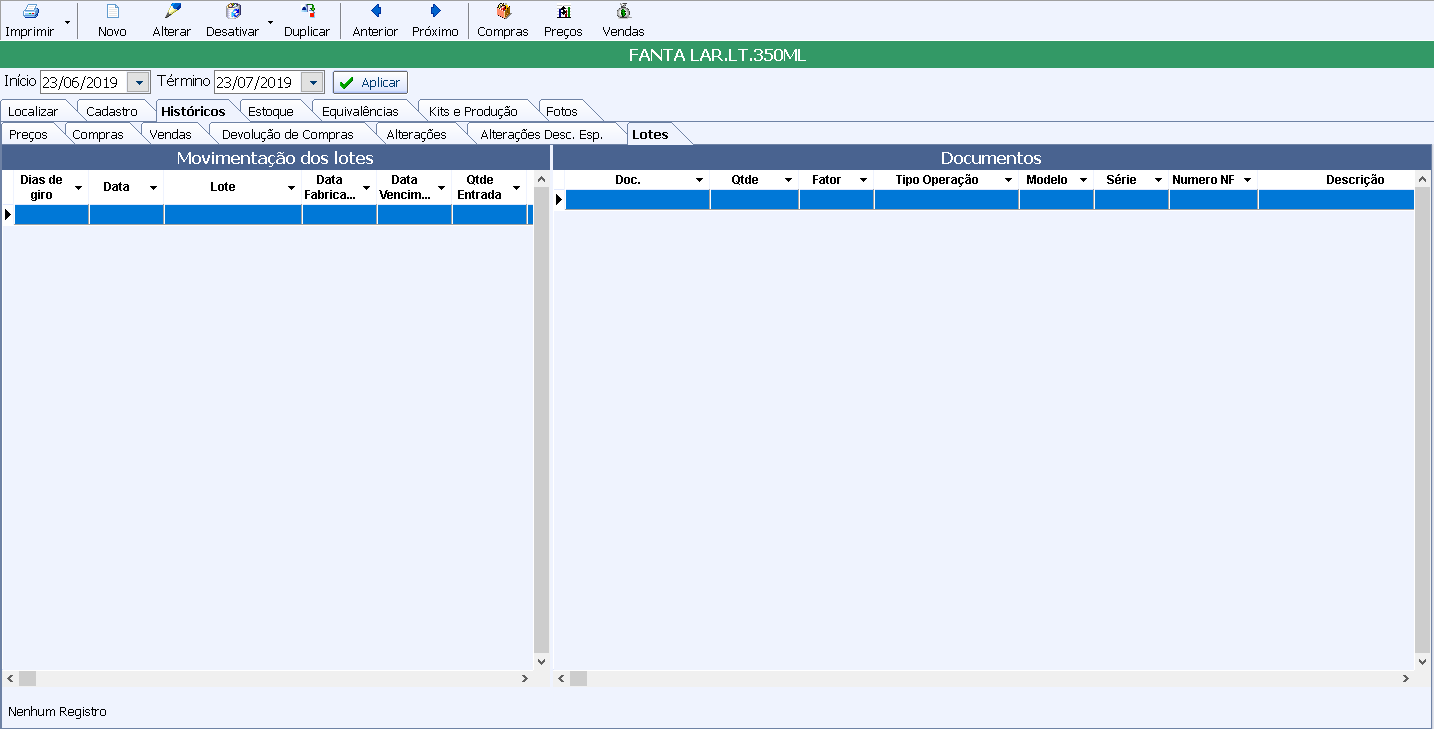This screenshot has height=729, width=1434.
Task: Open the Data Fabrica... column filter arrow
Action: (x=366, y=188)
